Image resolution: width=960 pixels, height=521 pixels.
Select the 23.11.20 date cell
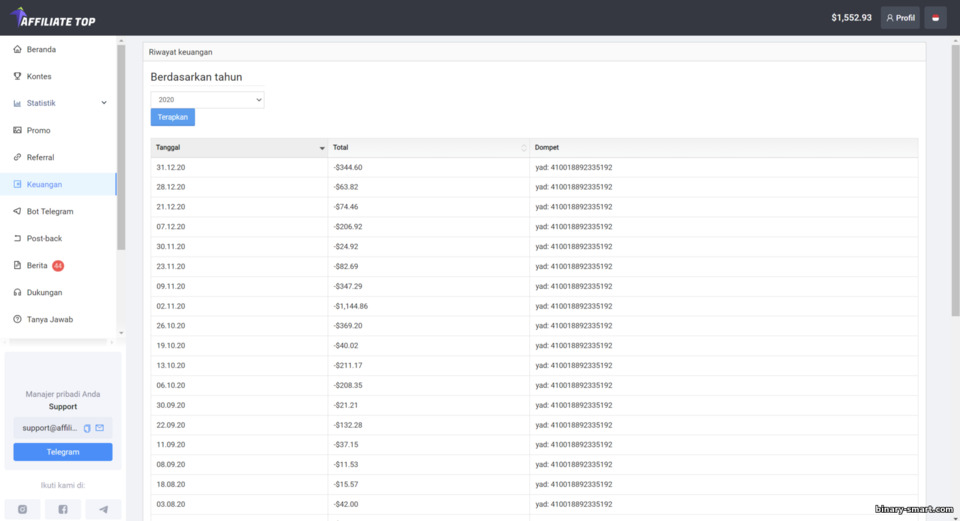pyautogui.click(x=239, y=266)
